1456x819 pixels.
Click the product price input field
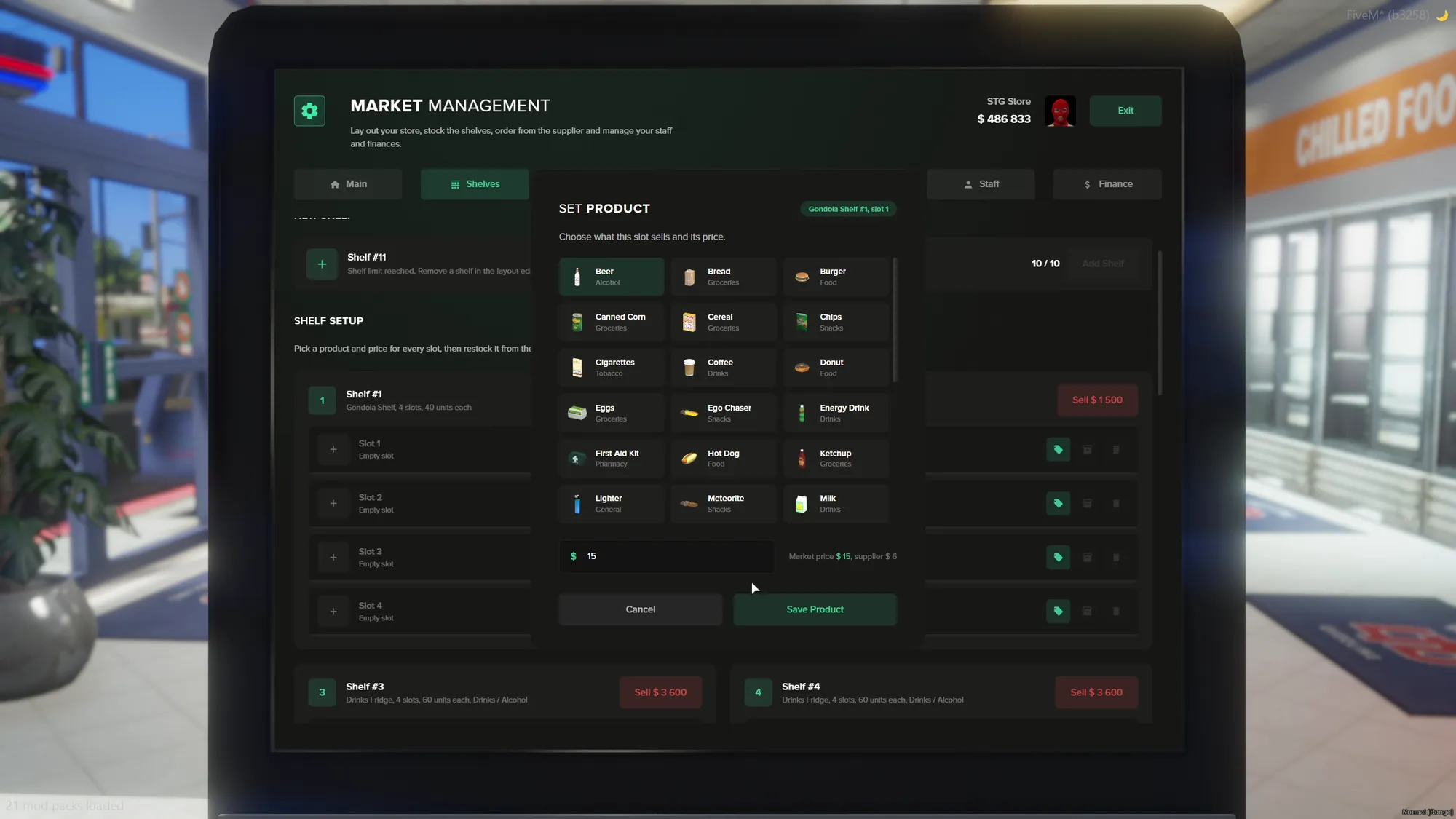[x=667, y=556]
